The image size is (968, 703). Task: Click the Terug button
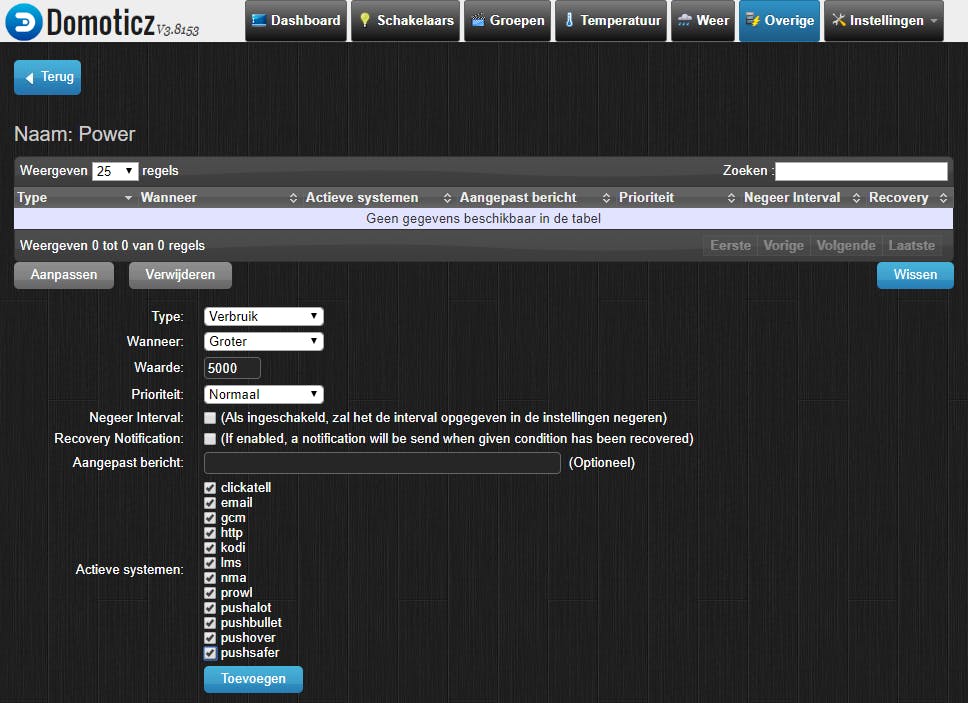pyautogui.click(x=47, y=77)
